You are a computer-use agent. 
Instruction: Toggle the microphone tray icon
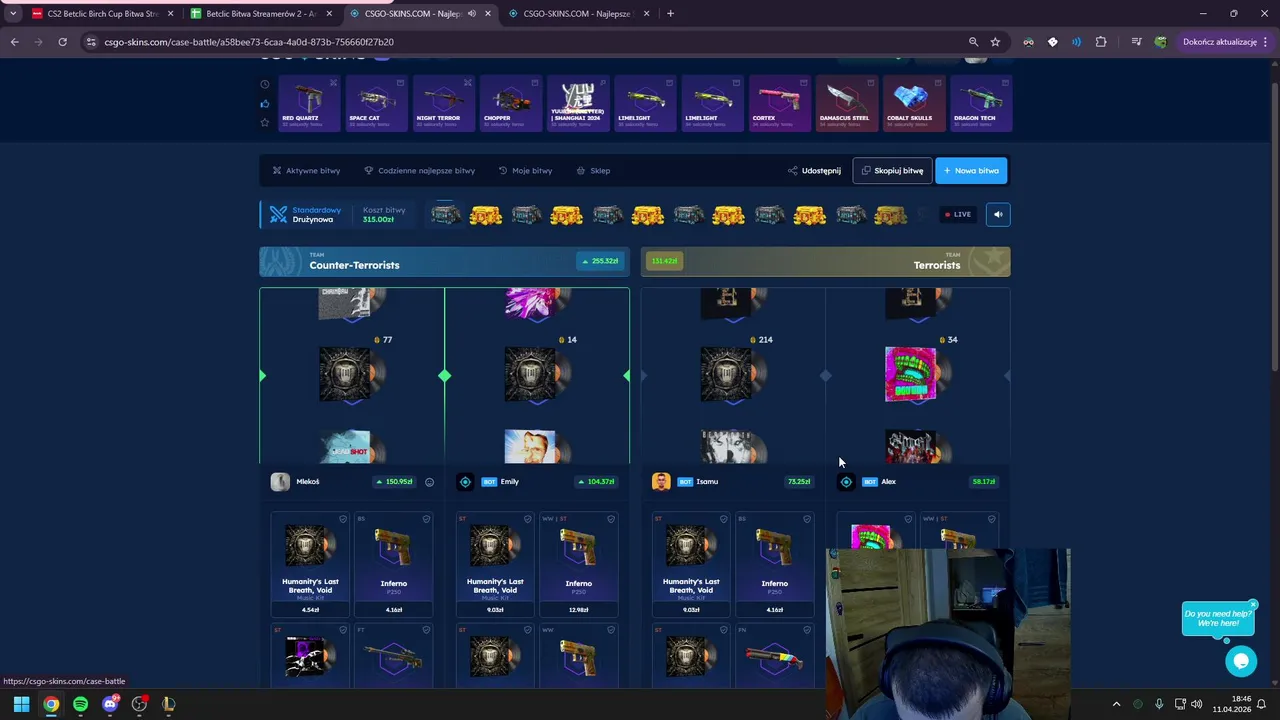[x=1158, y=704]
